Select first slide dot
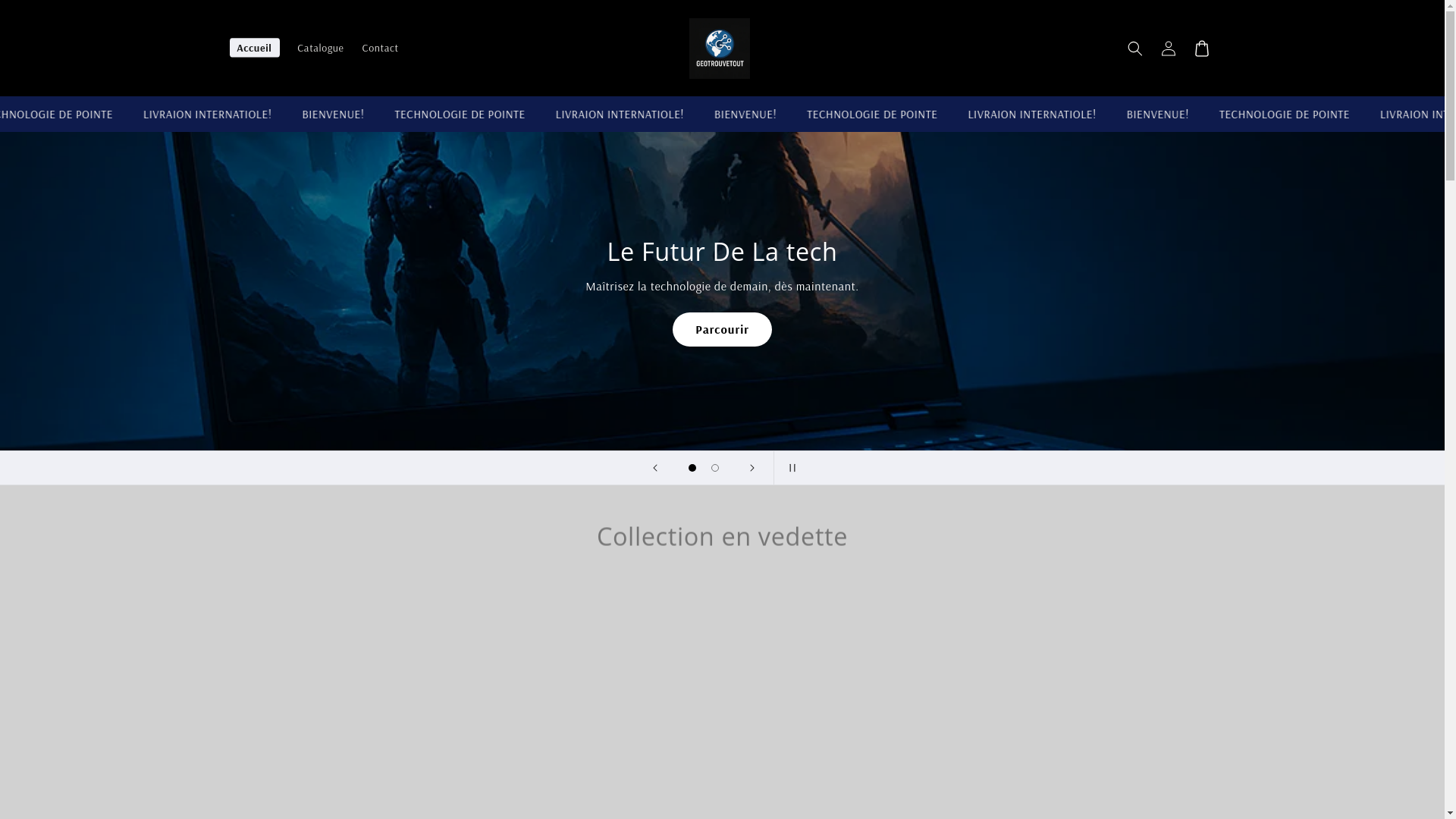Image resolution: width=1456 pixels, height=819 pixels. point(692,468)
